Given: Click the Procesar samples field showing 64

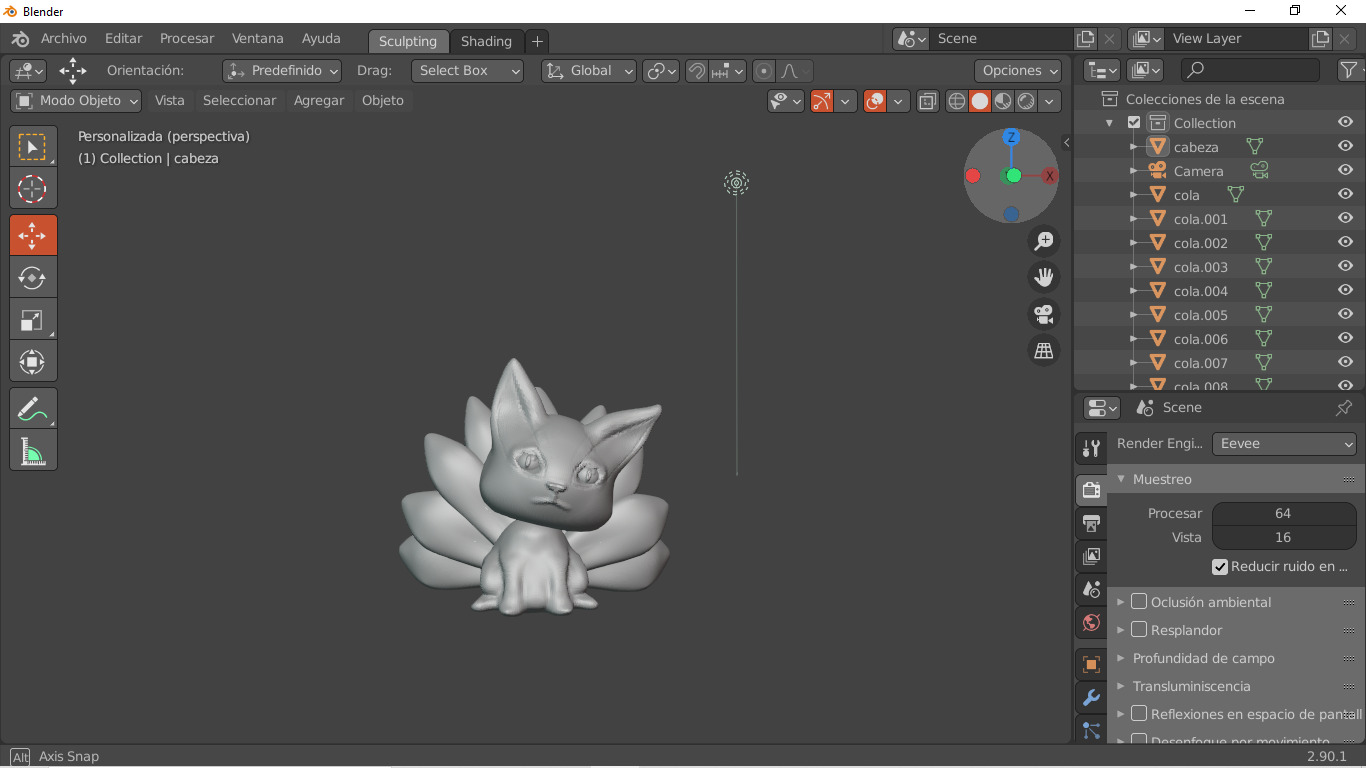Looking at the screenshot, I should pos(1284,513).
